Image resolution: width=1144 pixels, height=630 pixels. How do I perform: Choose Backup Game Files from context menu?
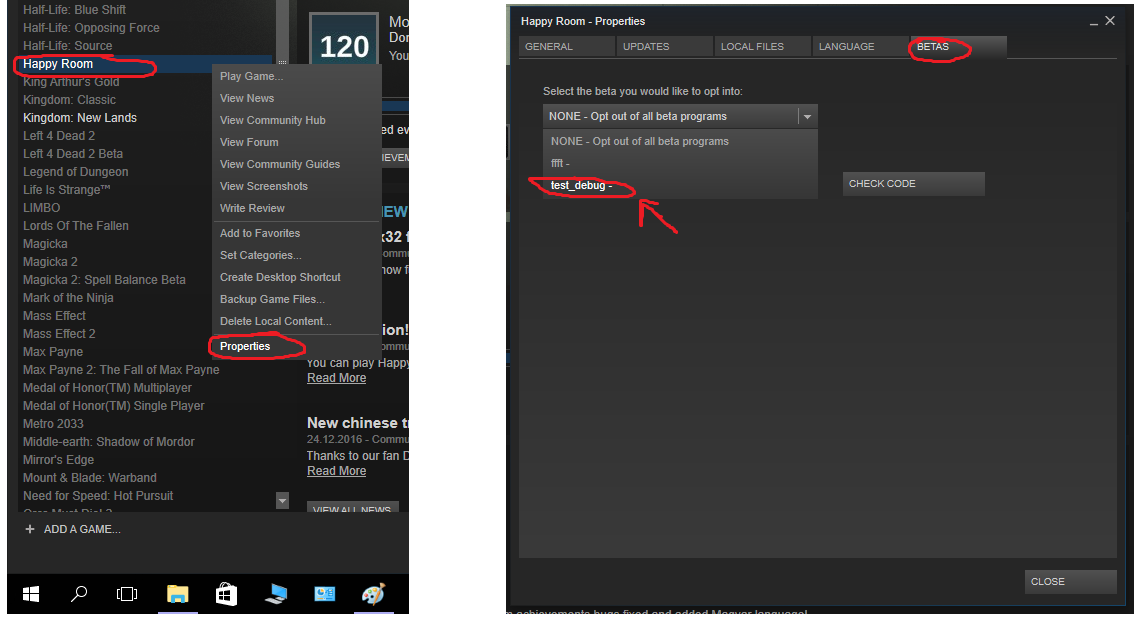(272, 299)
